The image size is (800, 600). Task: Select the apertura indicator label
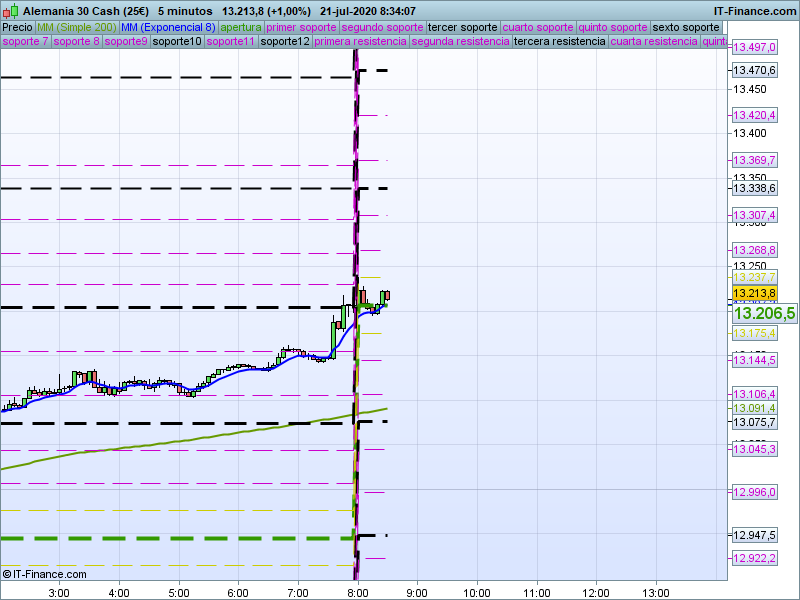click(x=241, y=27)
